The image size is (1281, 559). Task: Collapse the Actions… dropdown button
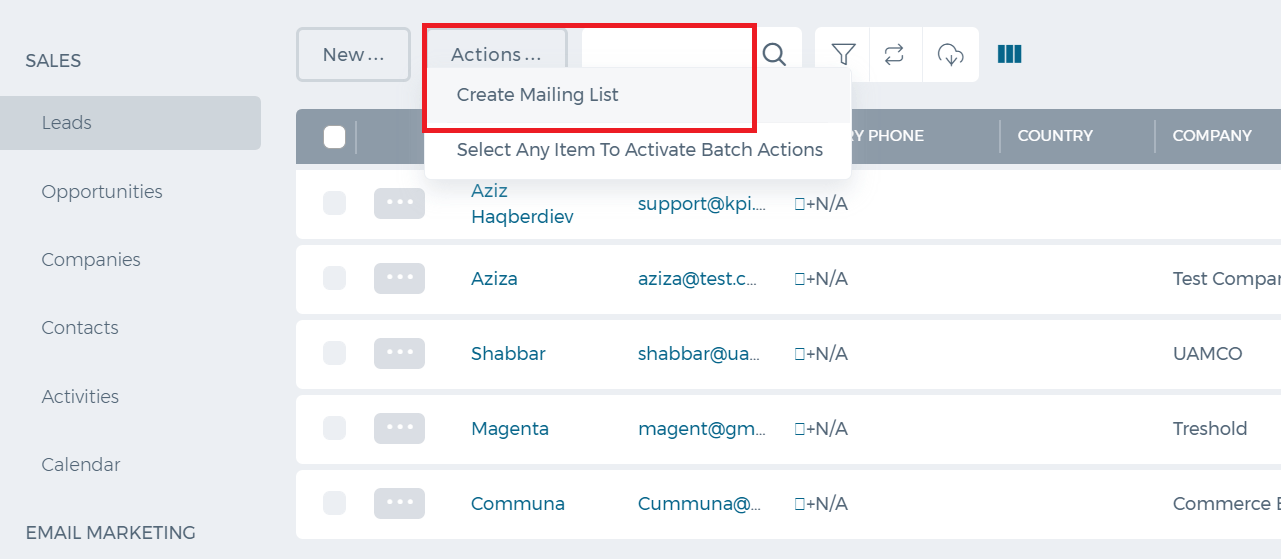497,54
